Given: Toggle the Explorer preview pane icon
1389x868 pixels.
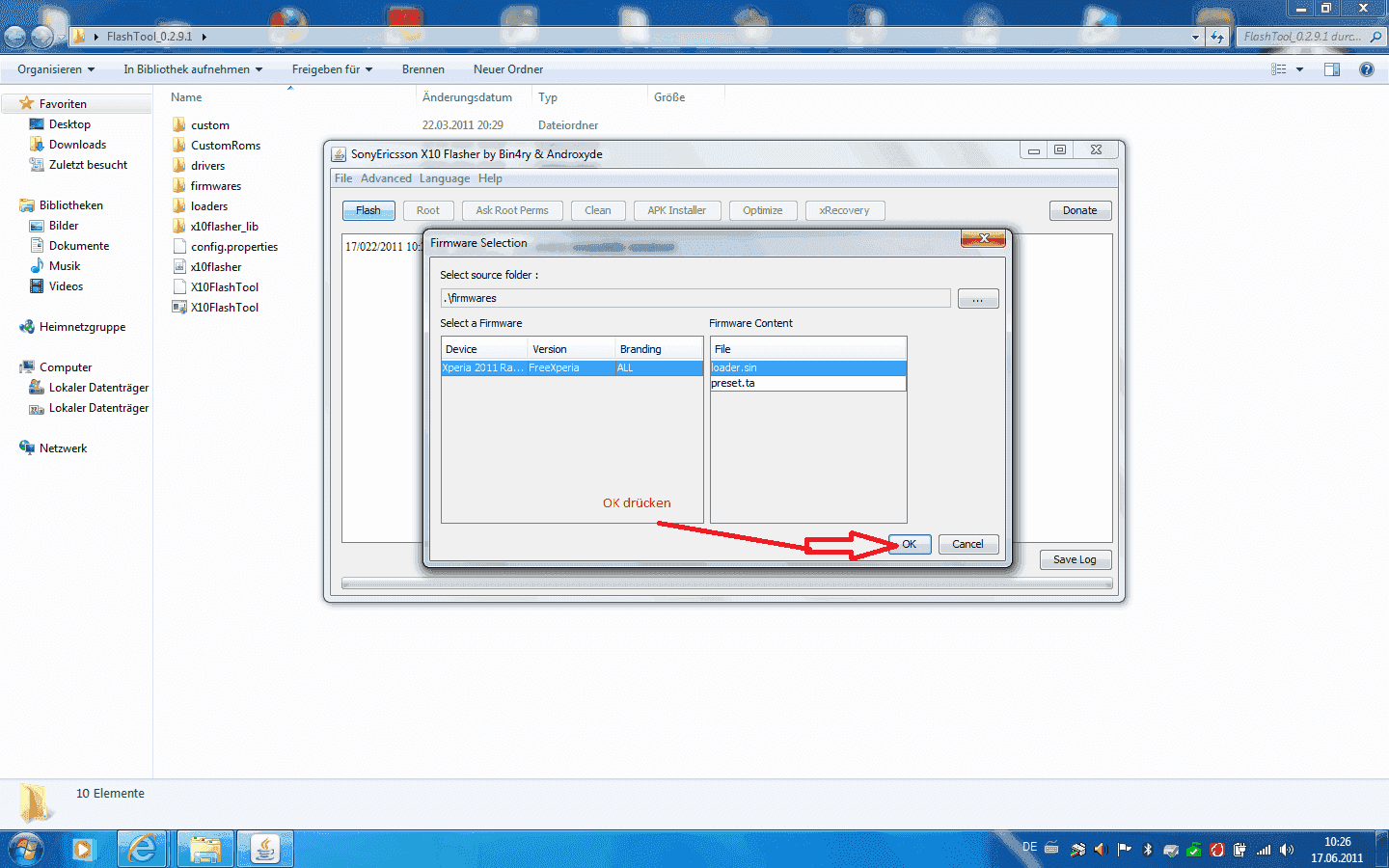Looking at the screenshot, I should (x=1332, y=69).
